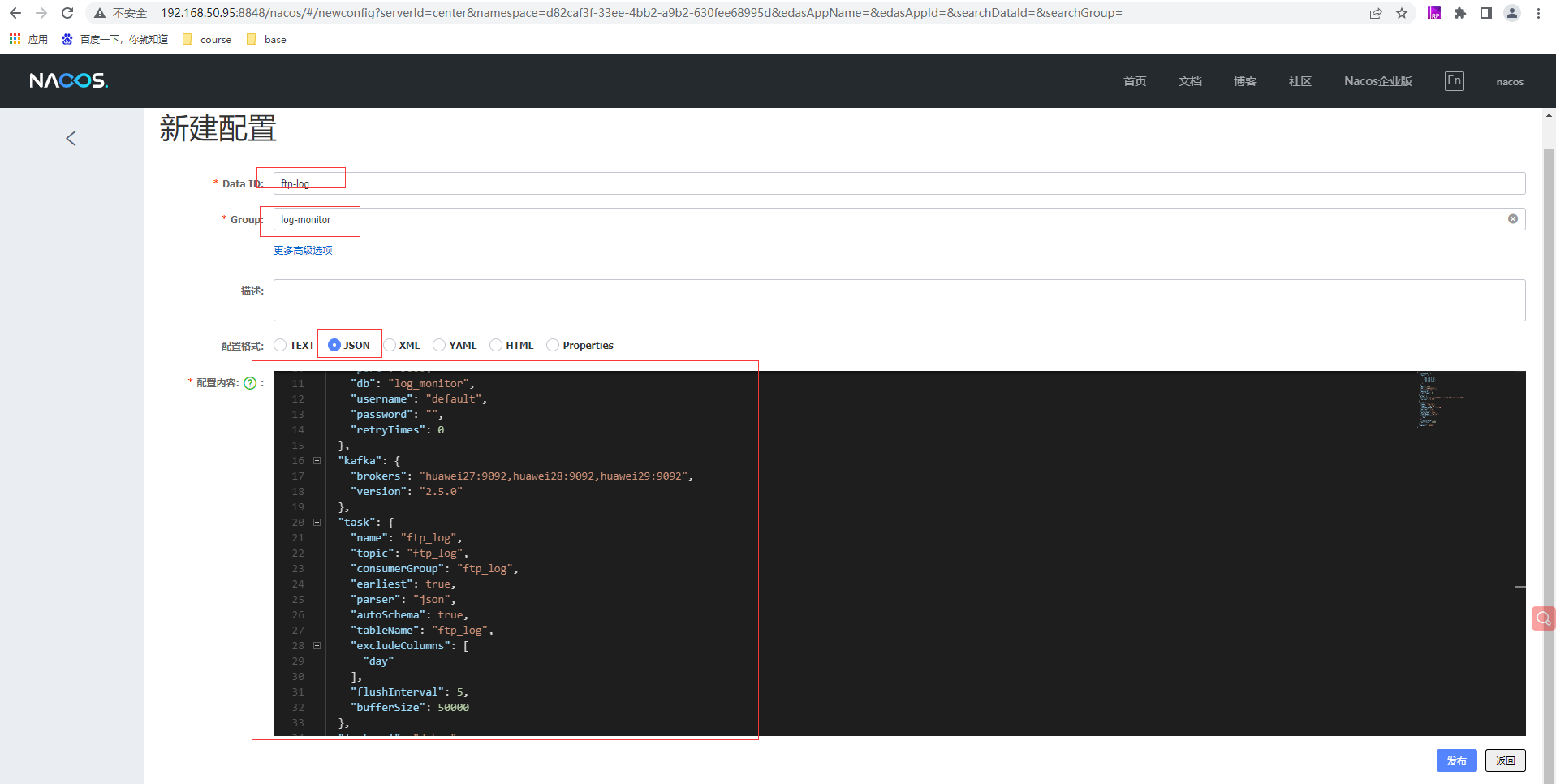Click the red search floating icon
The width and height of the screenshot is (1556, 784).
pos(1543,618)
